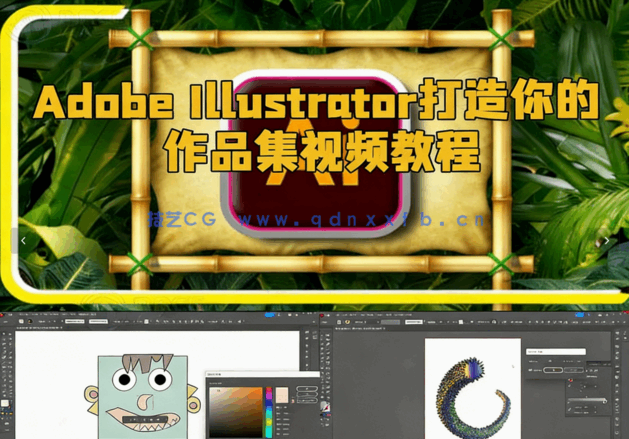
Task: Click the fill and stroke swatch in right window toolbar
Action: (x=327, y=407)
